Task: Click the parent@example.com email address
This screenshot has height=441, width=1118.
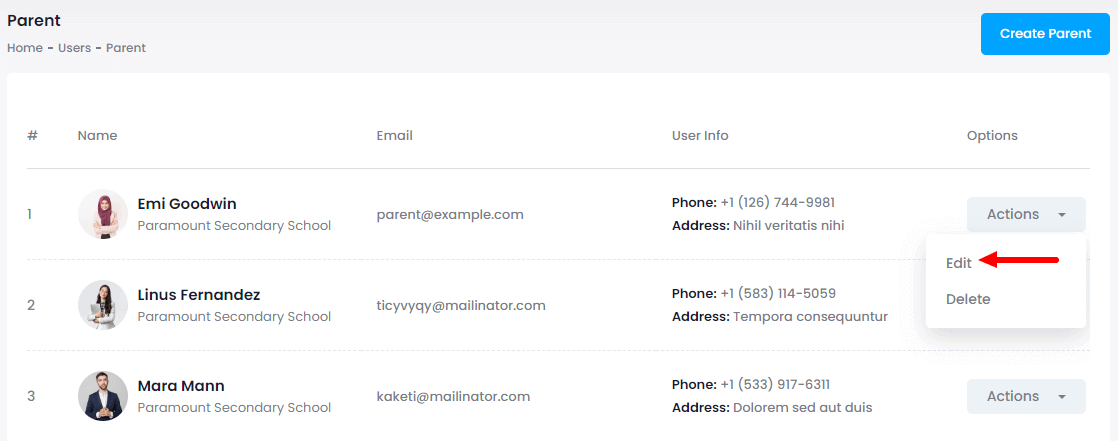Action: [x=450, y=214]
